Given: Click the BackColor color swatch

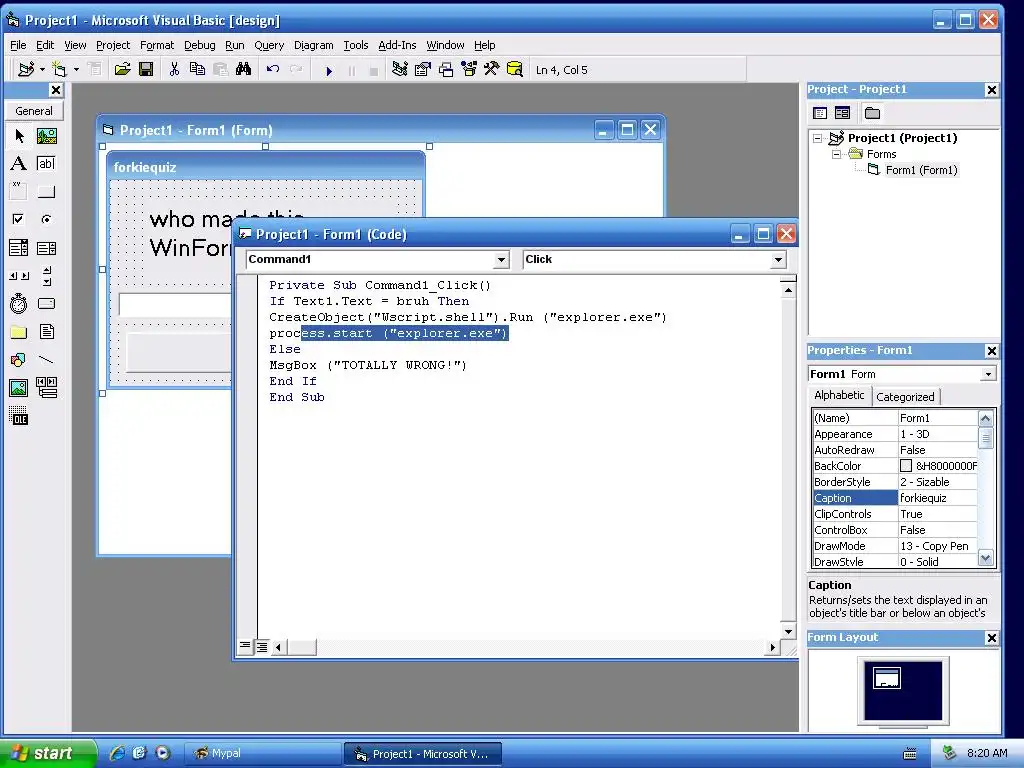Looking at the screenshot, I should (906, 466).
